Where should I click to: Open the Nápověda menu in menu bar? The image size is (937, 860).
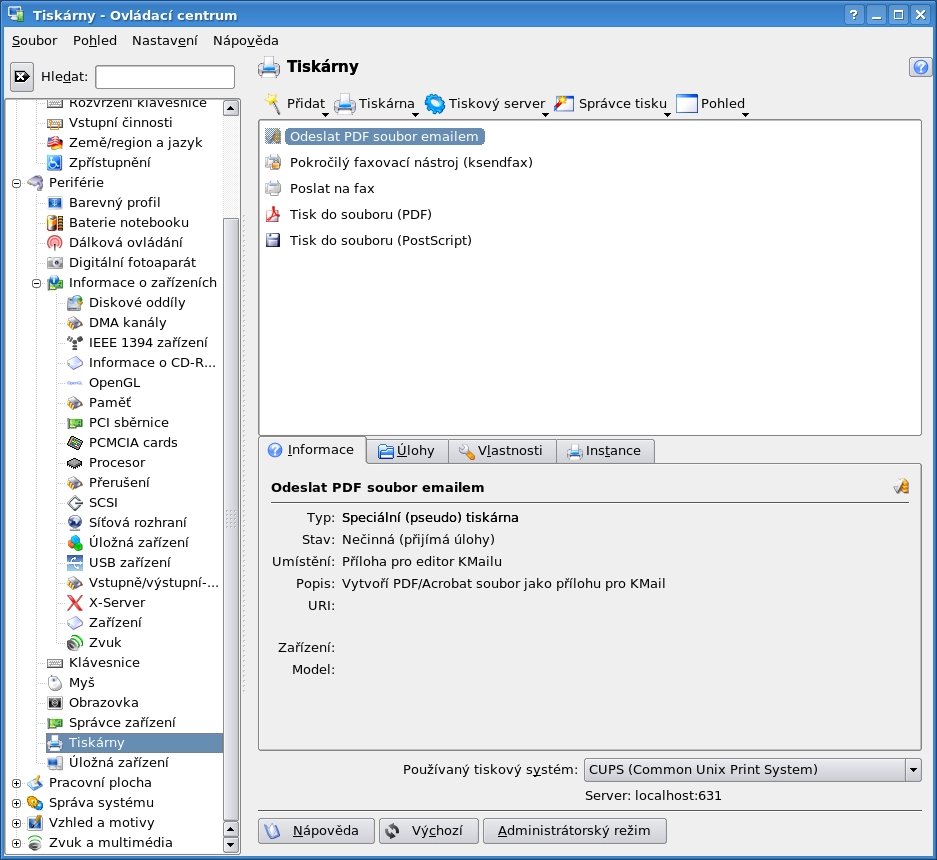(x=246, y=41)
